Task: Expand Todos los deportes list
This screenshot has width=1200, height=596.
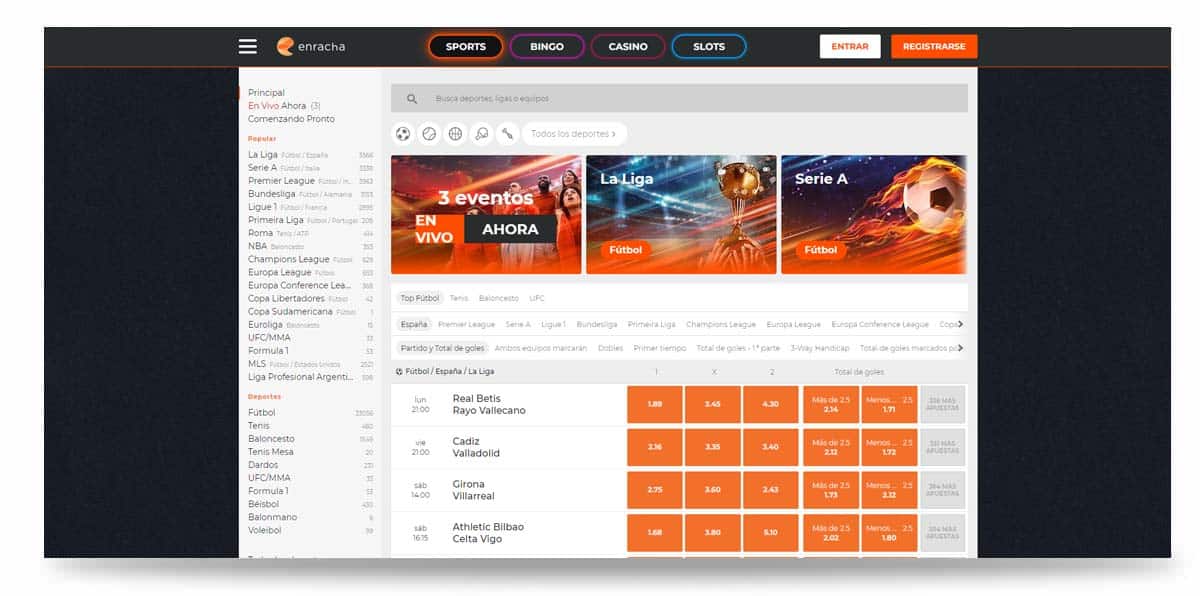Action: tap(574, 133)
